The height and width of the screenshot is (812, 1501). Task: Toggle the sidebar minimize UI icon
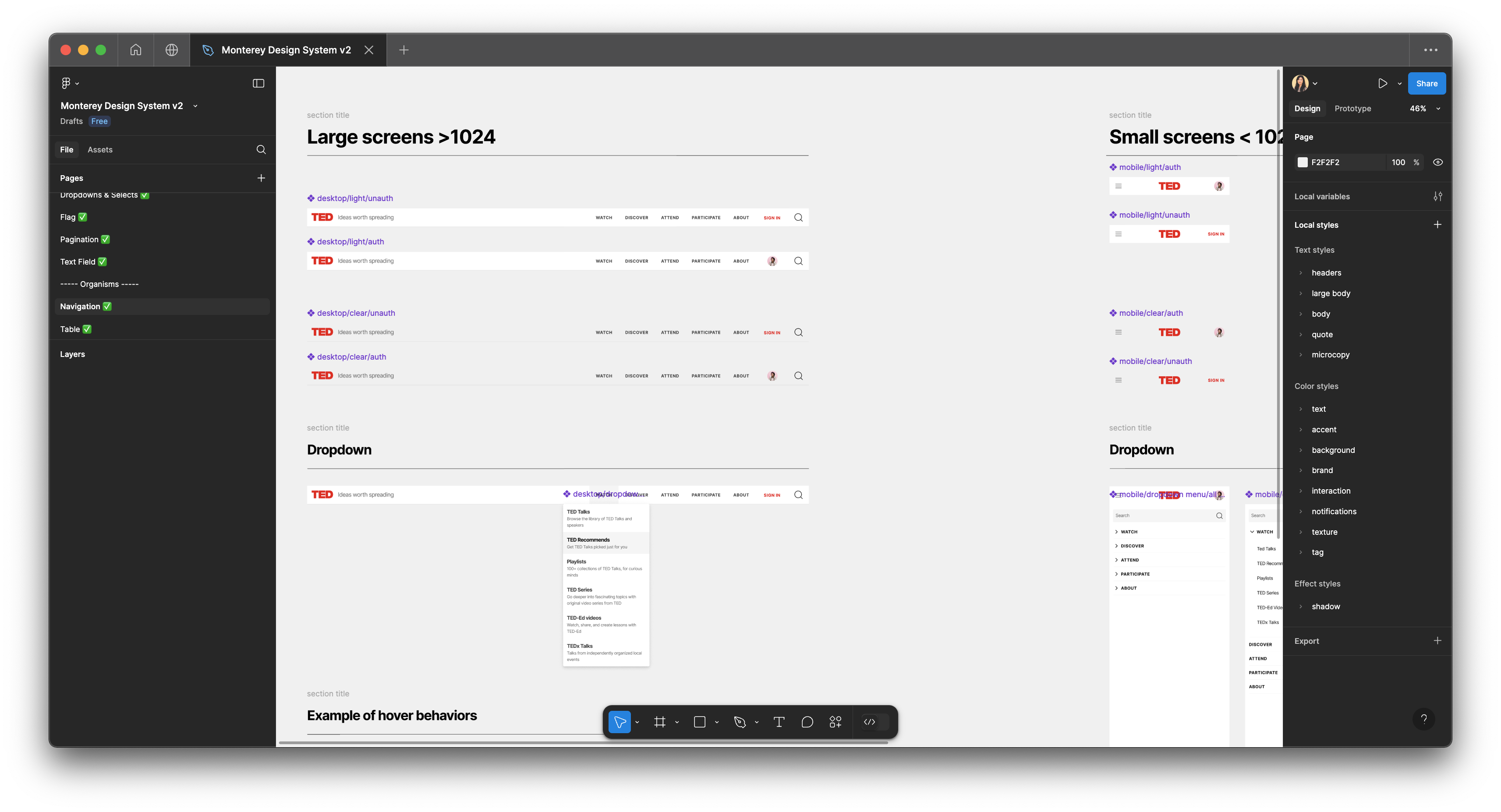(258, 83)
